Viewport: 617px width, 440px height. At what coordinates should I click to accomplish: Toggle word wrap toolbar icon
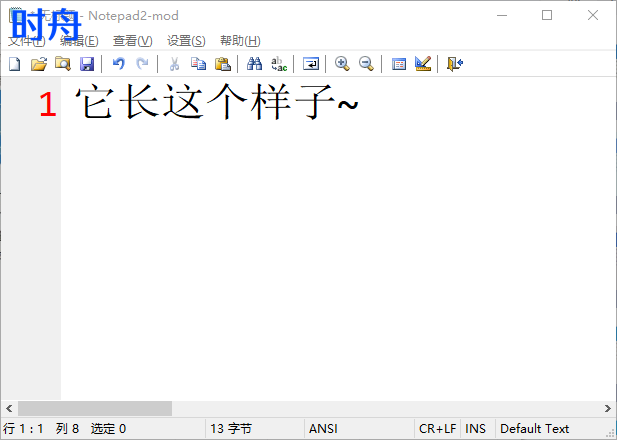311,63
